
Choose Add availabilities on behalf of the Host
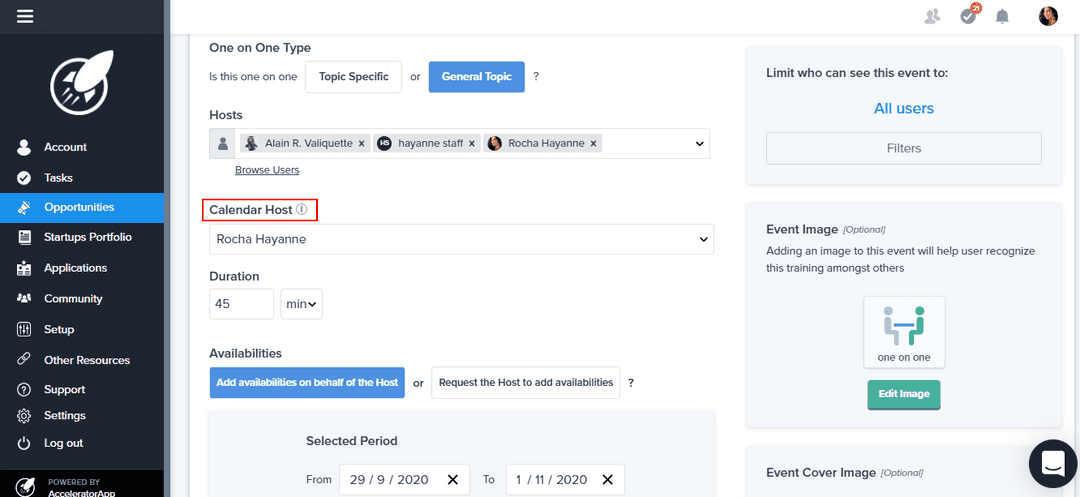(307, 382)
